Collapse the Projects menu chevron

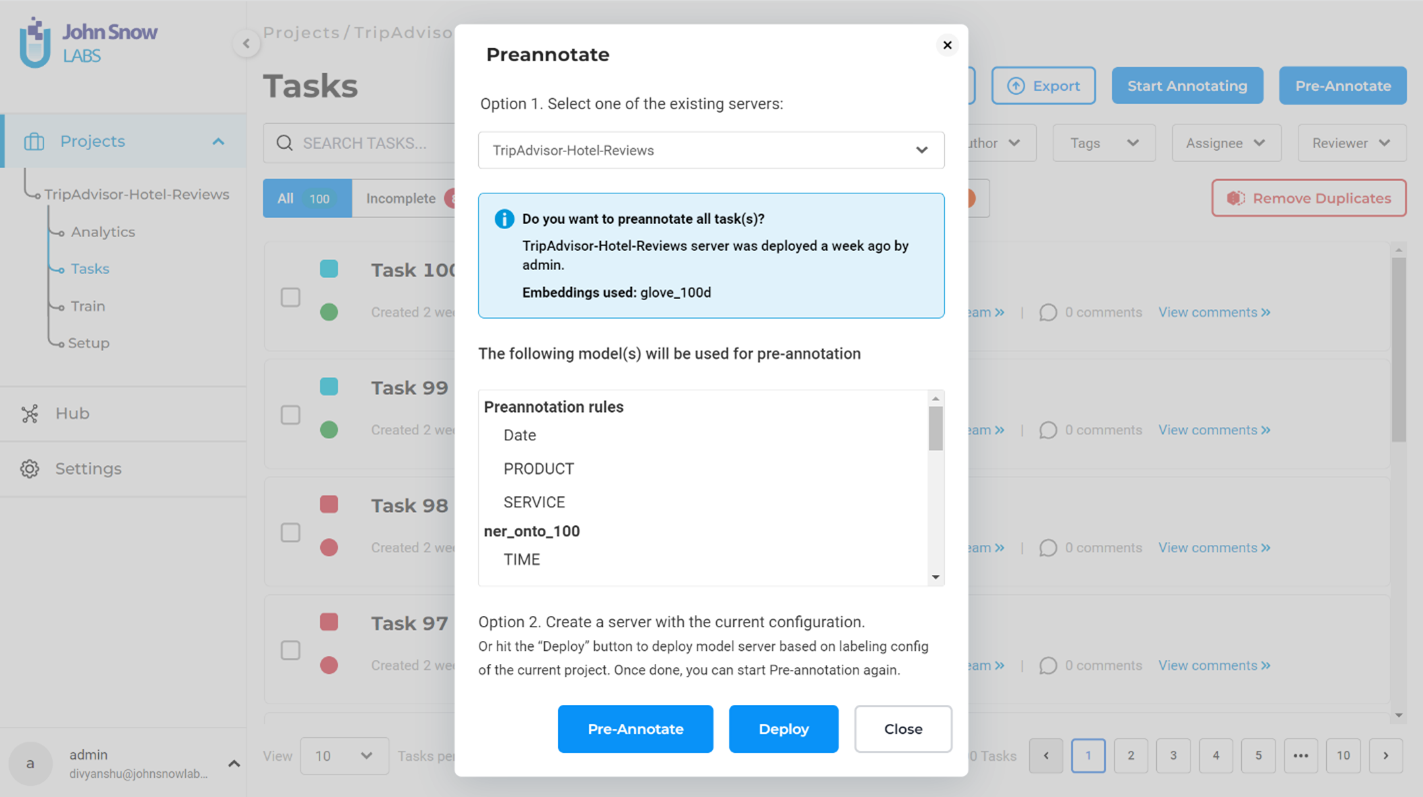point(218,142)
